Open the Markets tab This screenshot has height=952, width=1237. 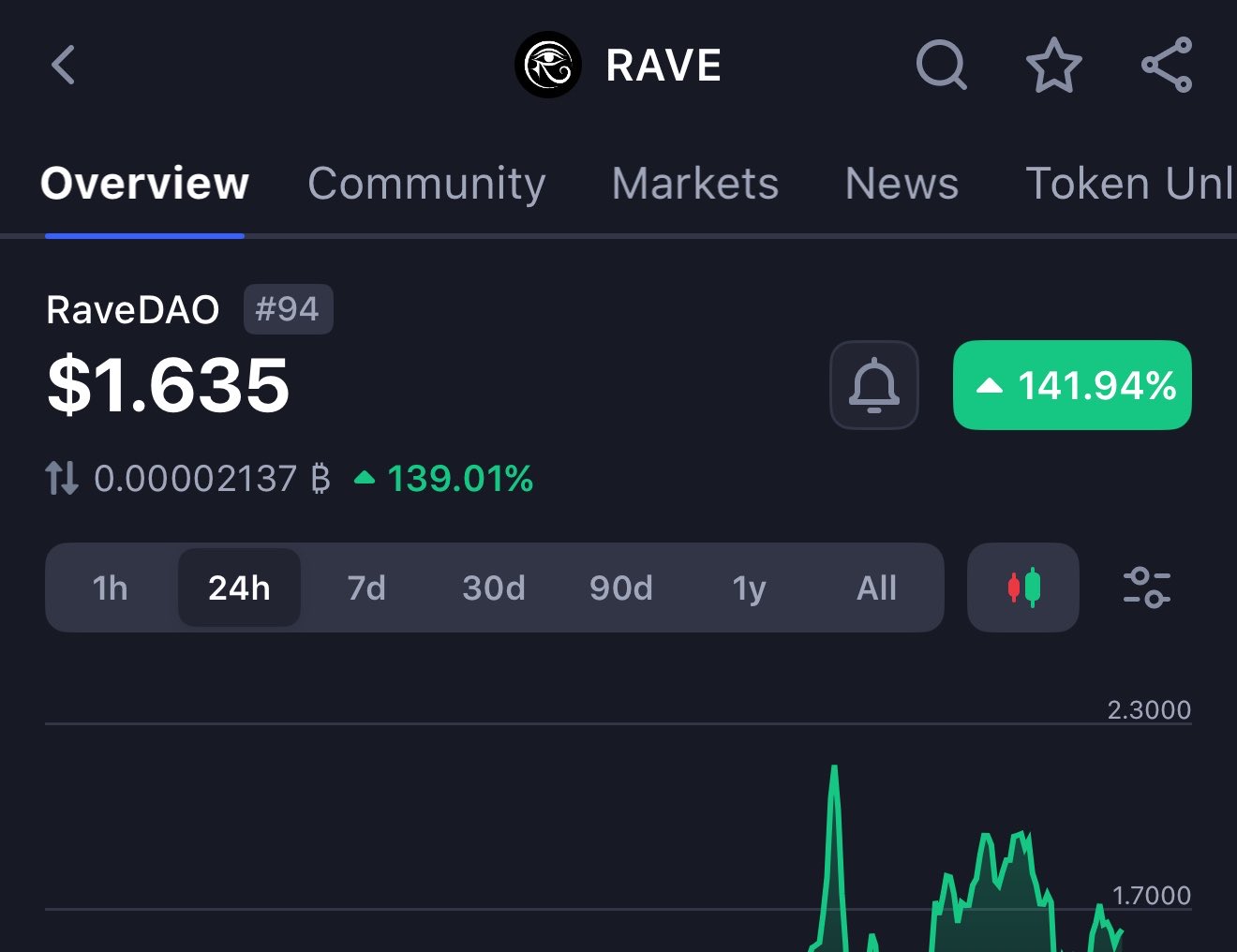click(x=695, y=184)
